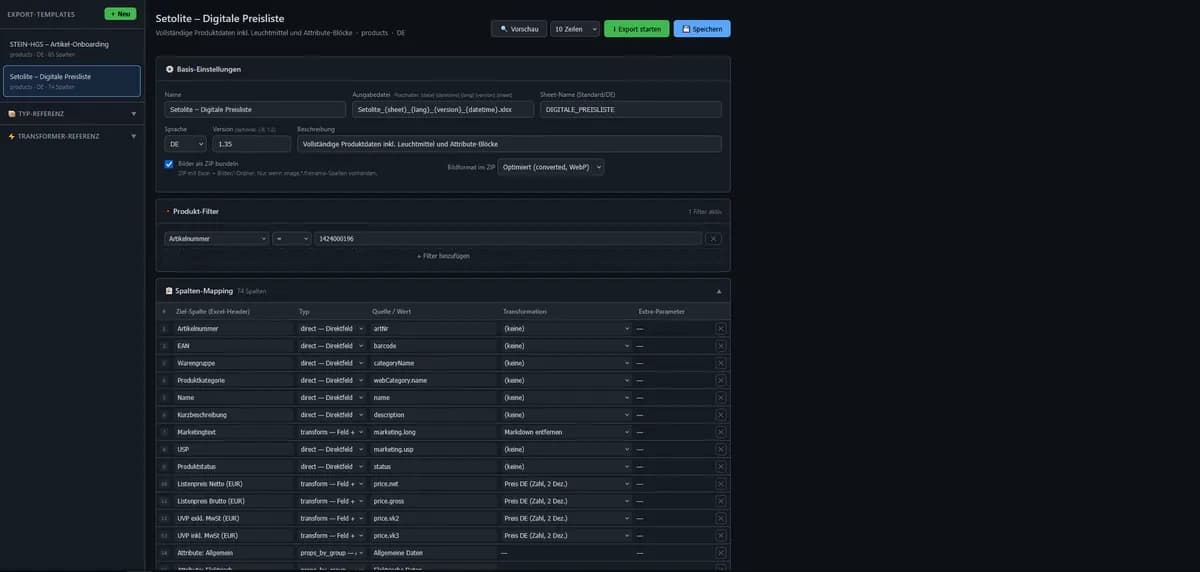Open Transformation dropdown for Listenpreis Netto row
Image resolution: width=1200 pixels, height=572 pixels.
(x=566, y=484)
